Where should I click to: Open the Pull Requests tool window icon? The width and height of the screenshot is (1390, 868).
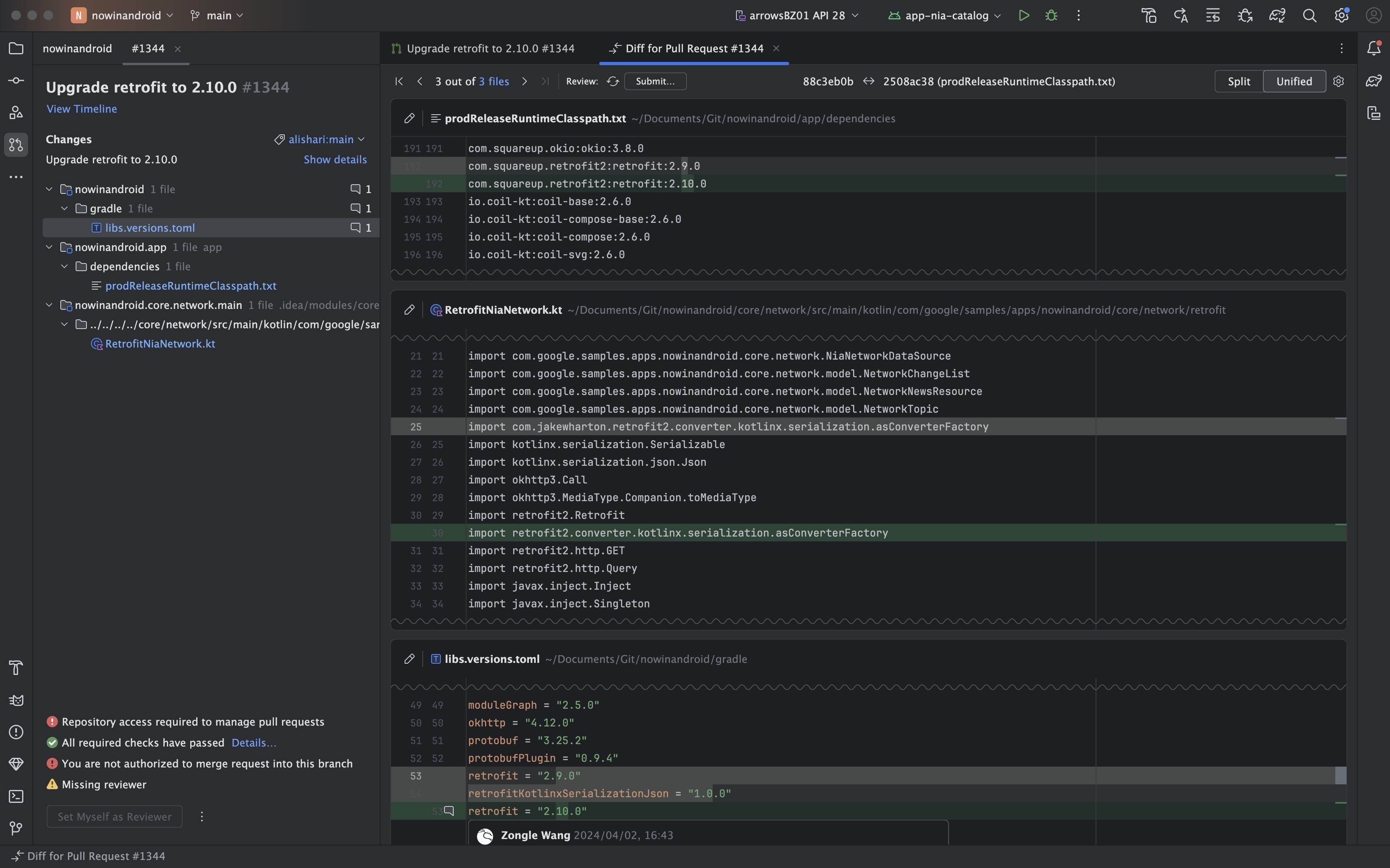(x=16, y=145)
